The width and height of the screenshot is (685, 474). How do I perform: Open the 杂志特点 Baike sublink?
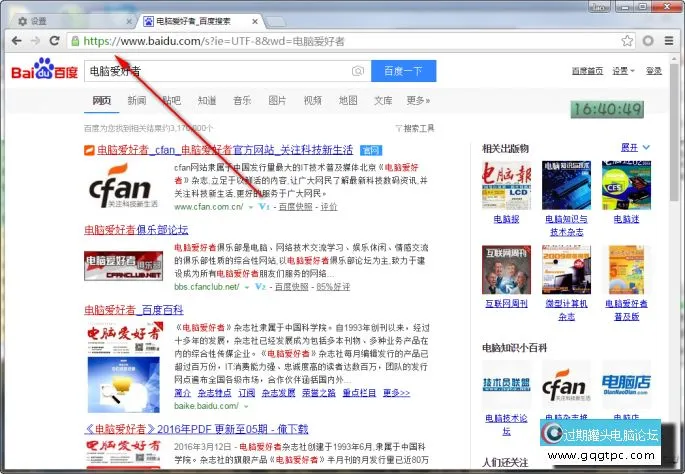point(214,393)
